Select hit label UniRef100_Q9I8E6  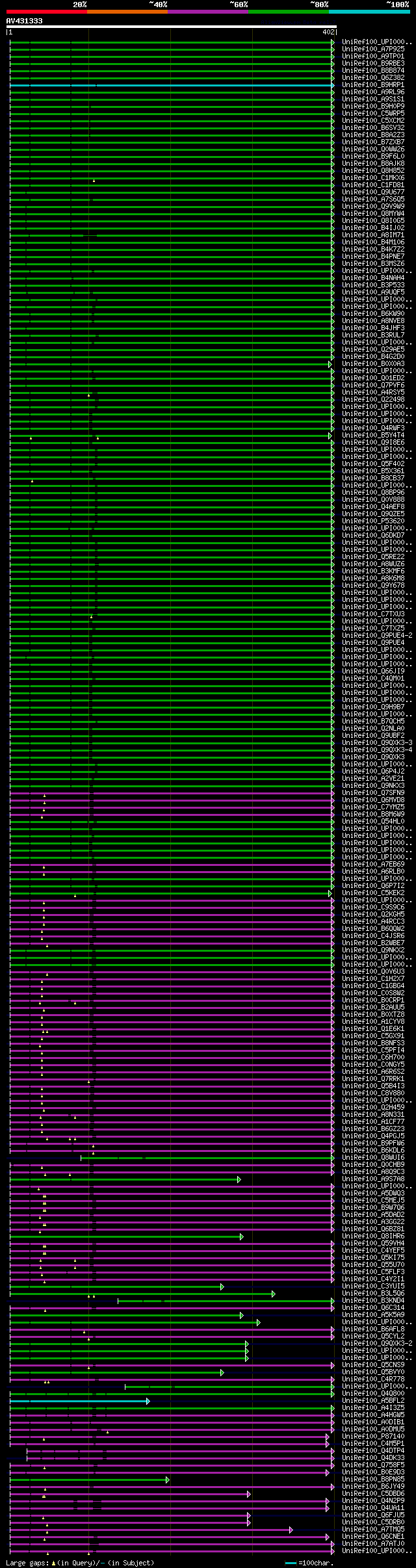(x=373, y=442)
